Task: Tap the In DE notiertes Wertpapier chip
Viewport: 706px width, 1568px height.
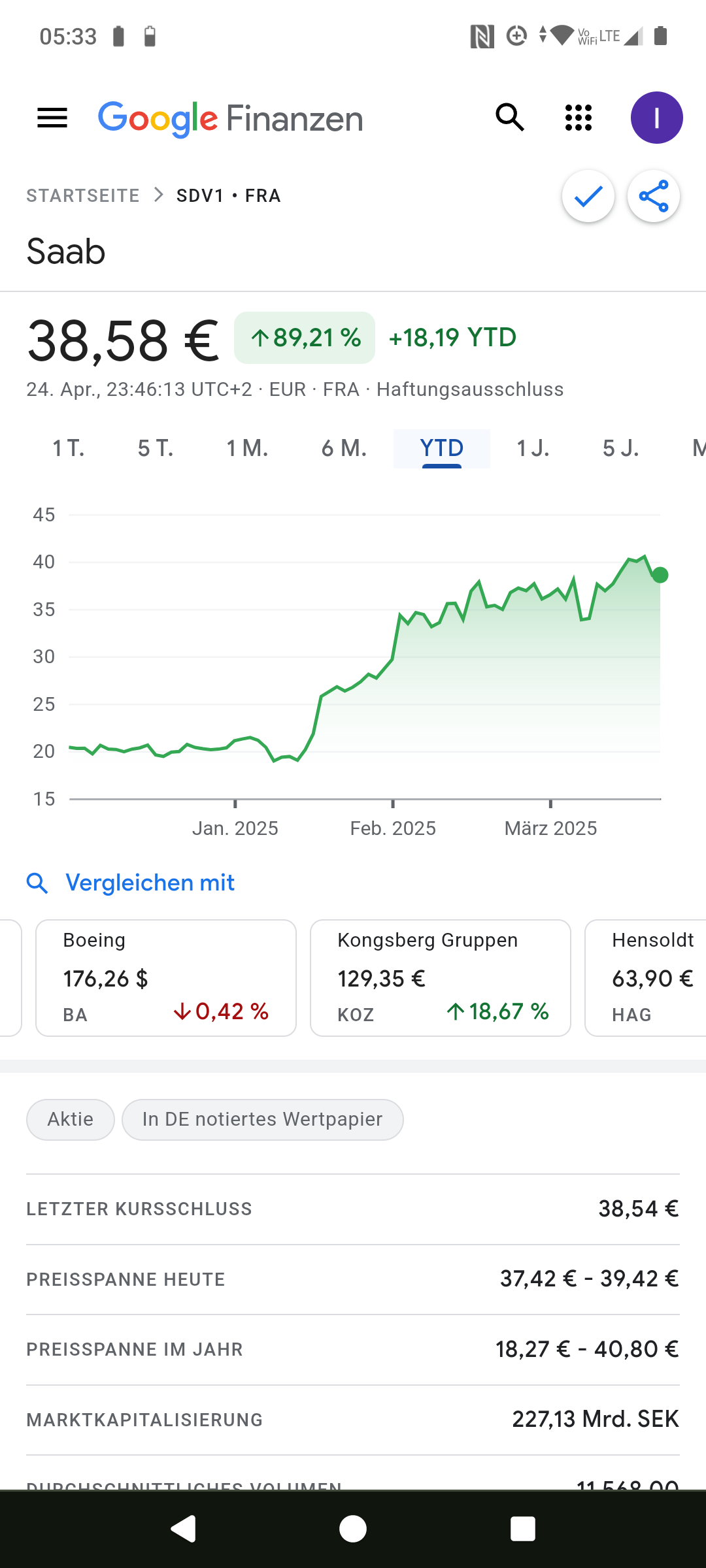Action: pos(263,1120)
